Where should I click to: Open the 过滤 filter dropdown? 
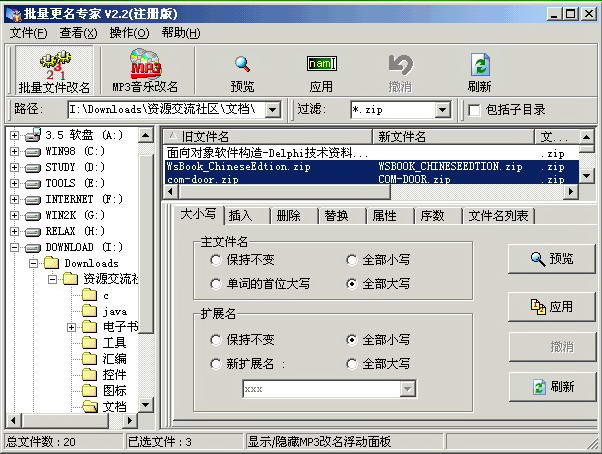pyautogui.click(x=442, y=109)
